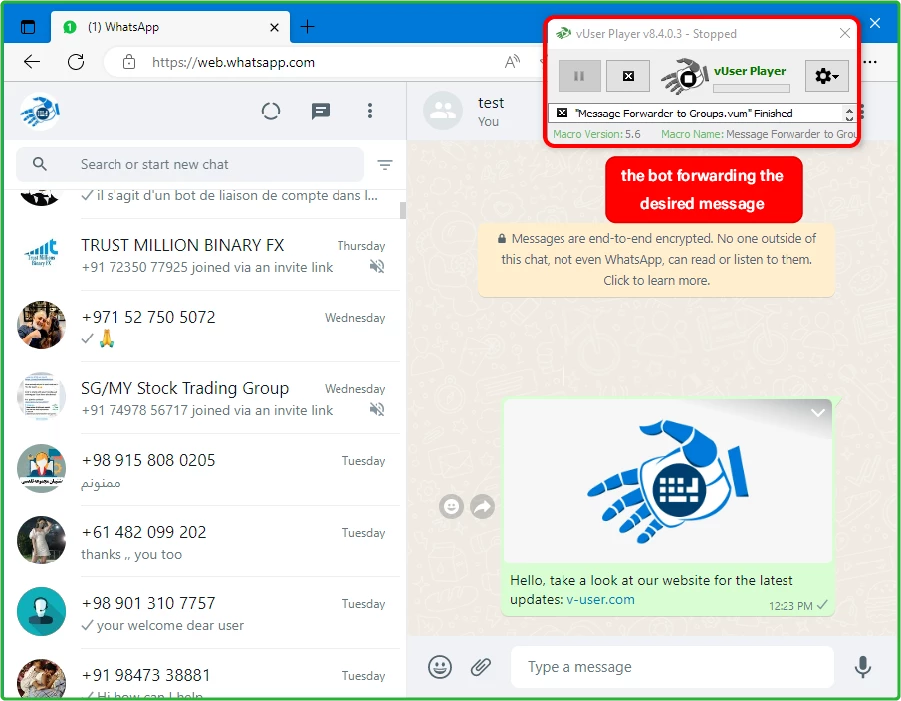Image resolution: width=901 pixels, height=701 pixels.
Task: Open vUser Player settings gear dropdown
Action: click(826, 76)
